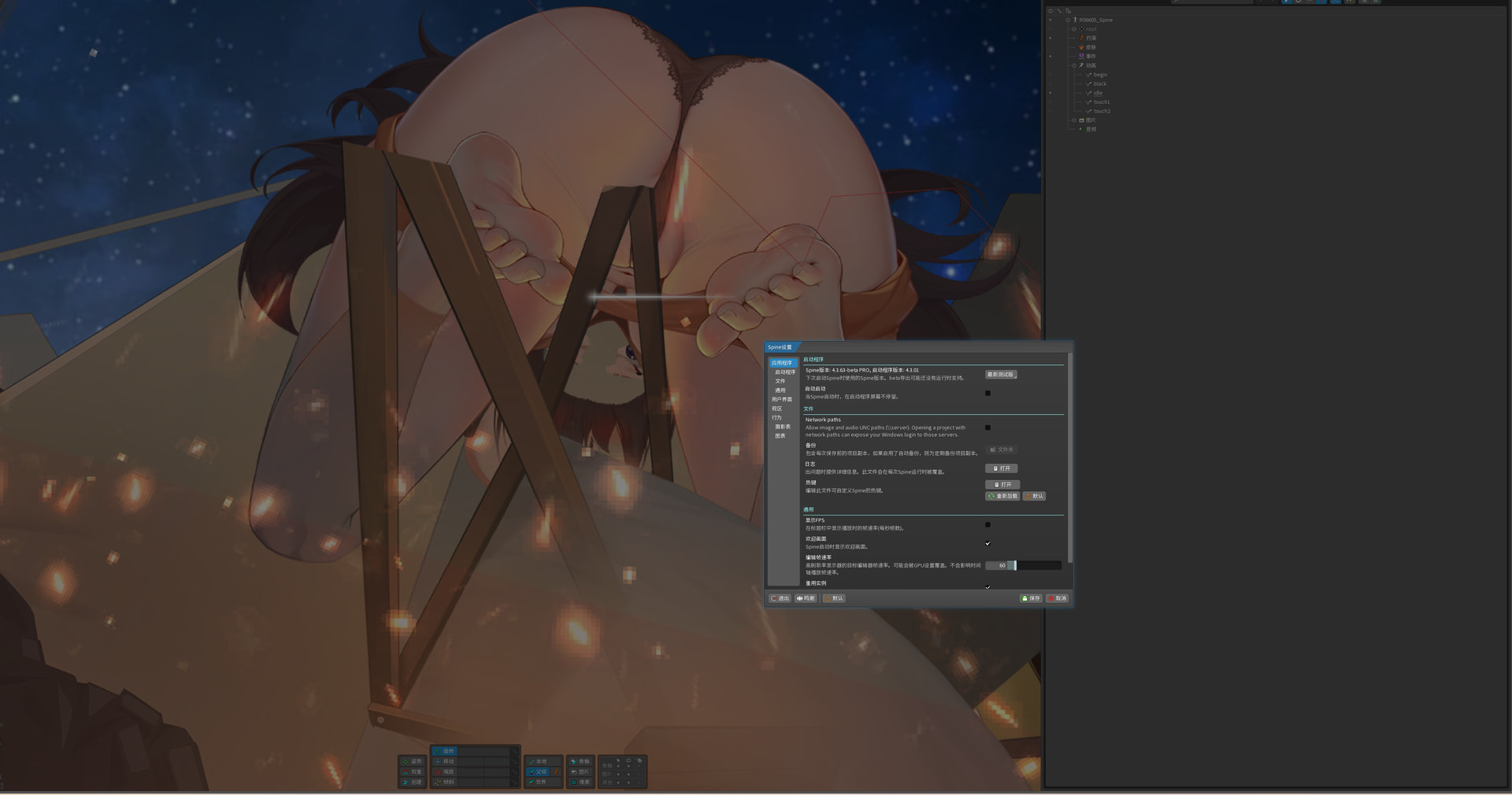Click 保存 to save settings
This screenshot has width=1512, height=795.
1031,598
